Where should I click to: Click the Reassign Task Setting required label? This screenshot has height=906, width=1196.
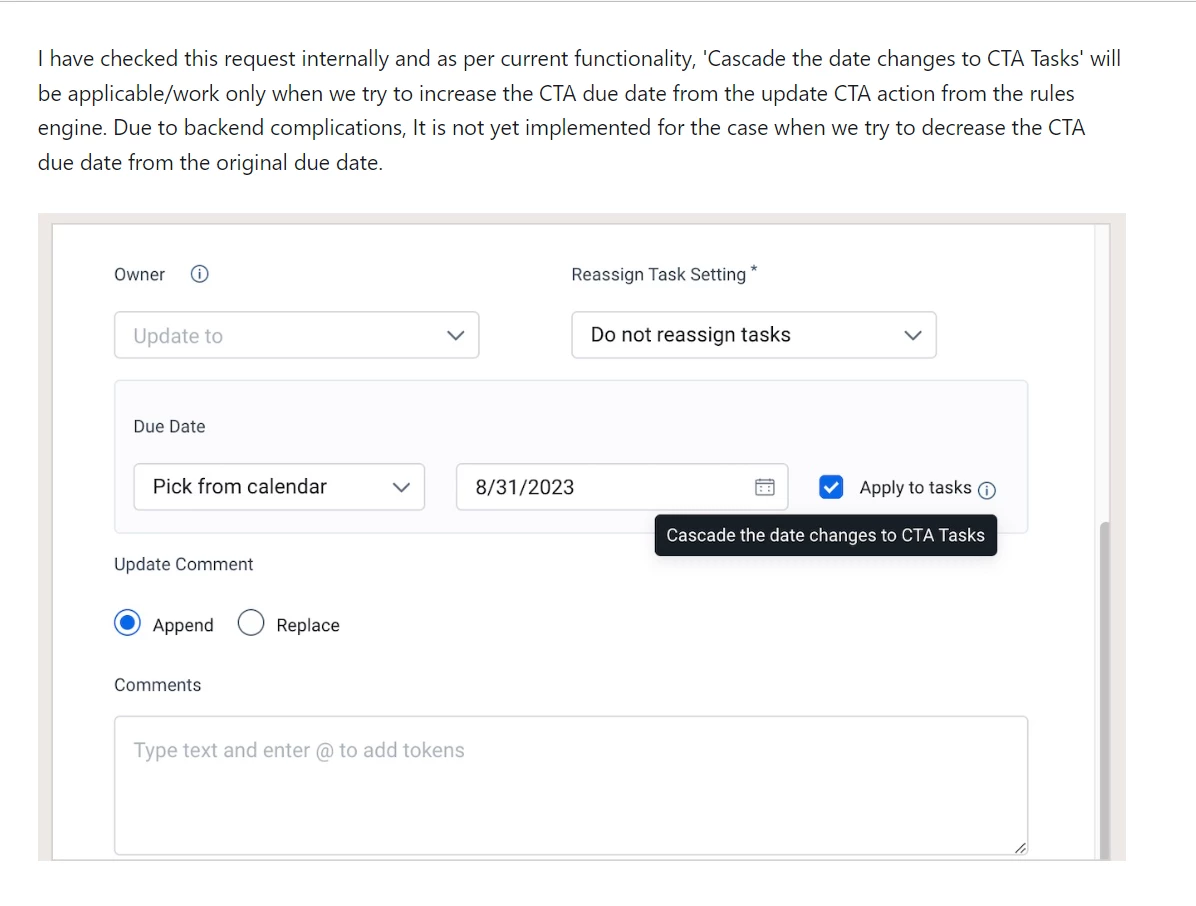[661, 273]
